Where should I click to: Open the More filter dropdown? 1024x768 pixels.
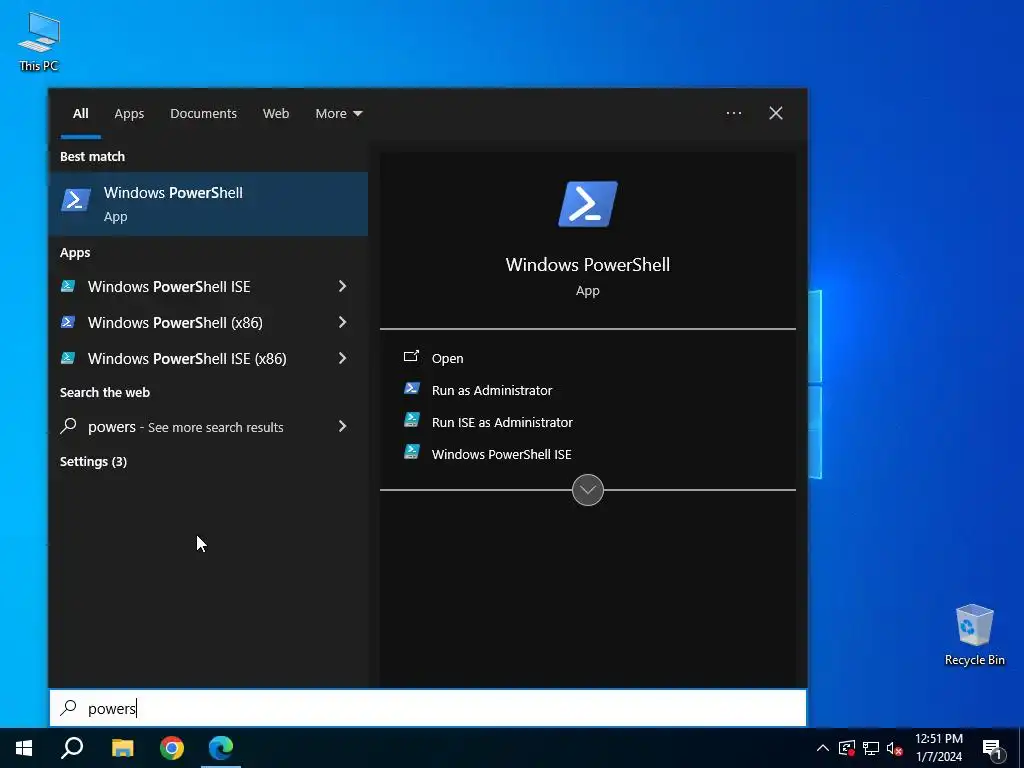coord(338,114)
